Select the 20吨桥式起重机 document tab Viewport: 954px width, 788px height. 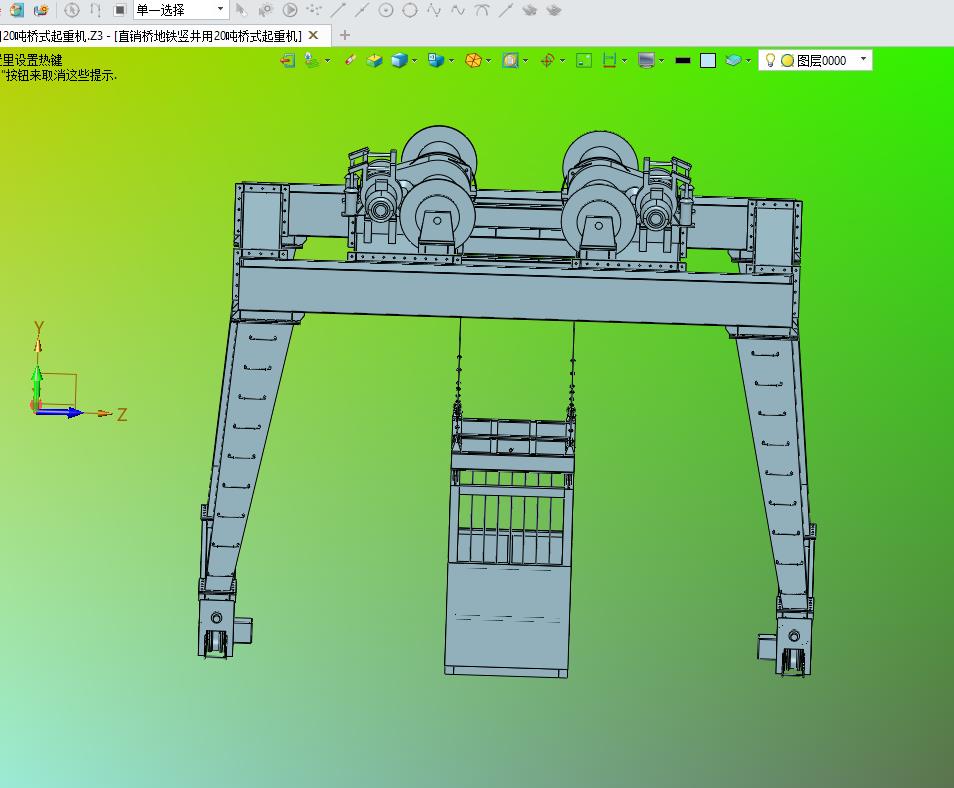[150, 35]
